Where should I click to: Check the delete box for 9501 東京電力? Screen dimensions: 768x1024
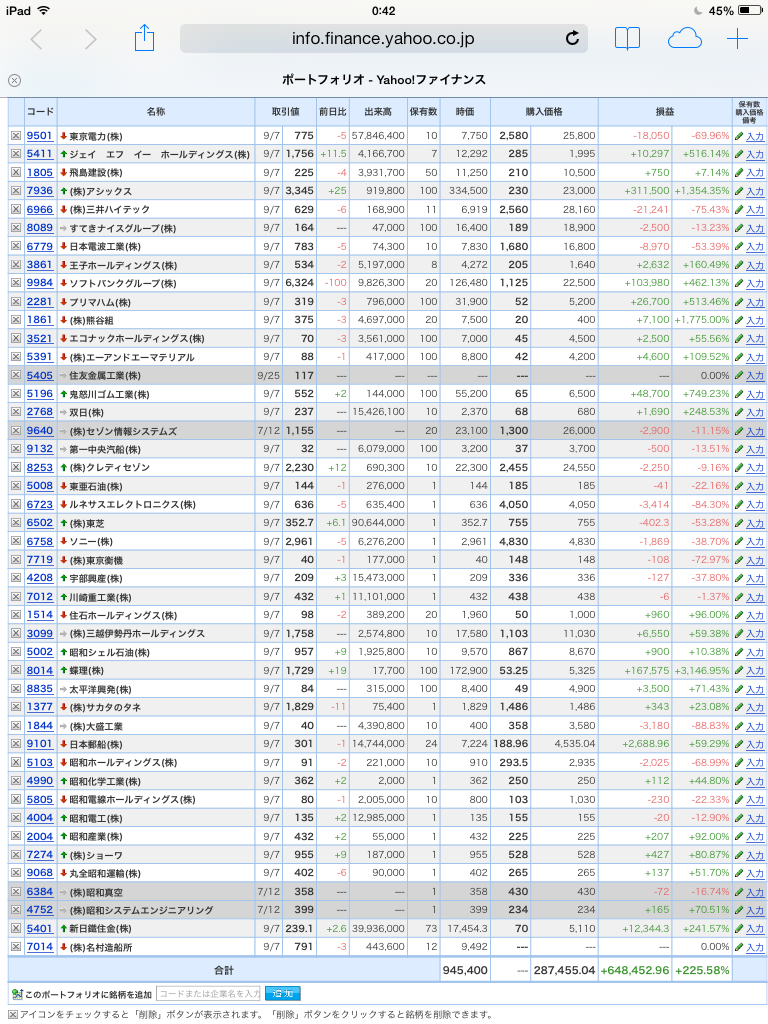15,136
